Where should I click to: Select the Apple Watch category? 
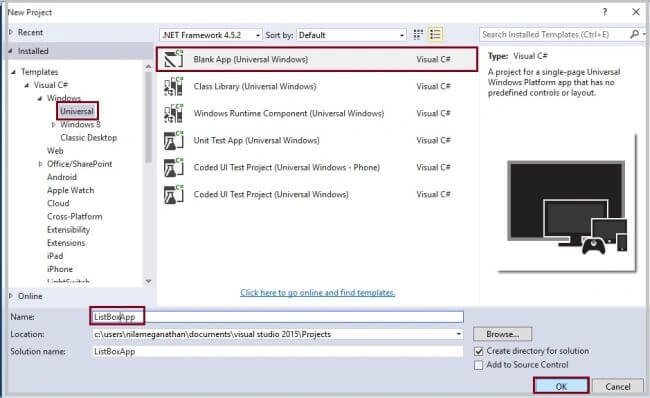click(70, 190)
